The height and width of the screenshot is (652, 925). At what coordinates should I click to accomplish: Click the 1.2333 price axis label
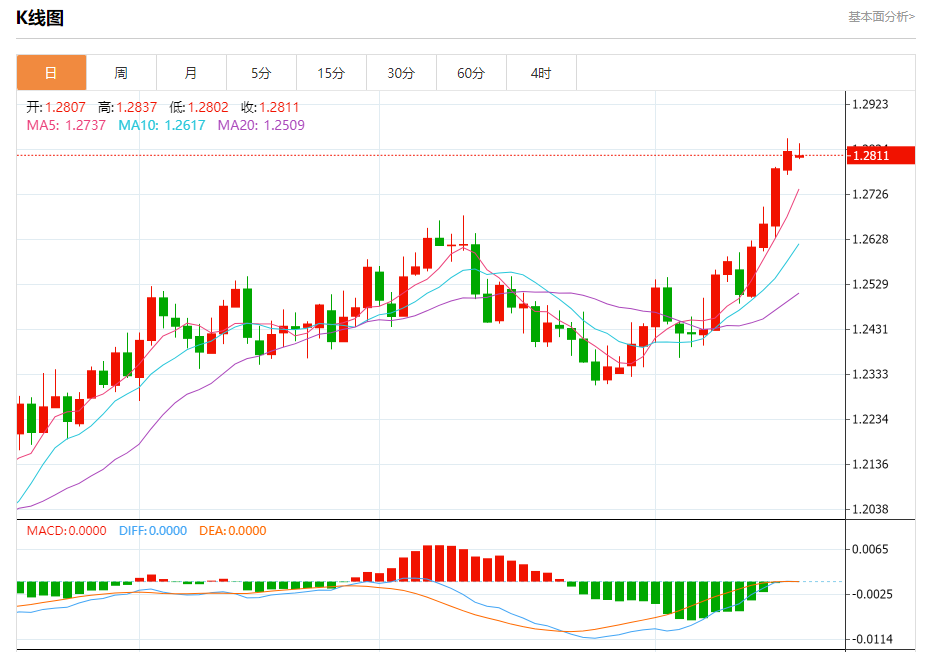(870, 374)
